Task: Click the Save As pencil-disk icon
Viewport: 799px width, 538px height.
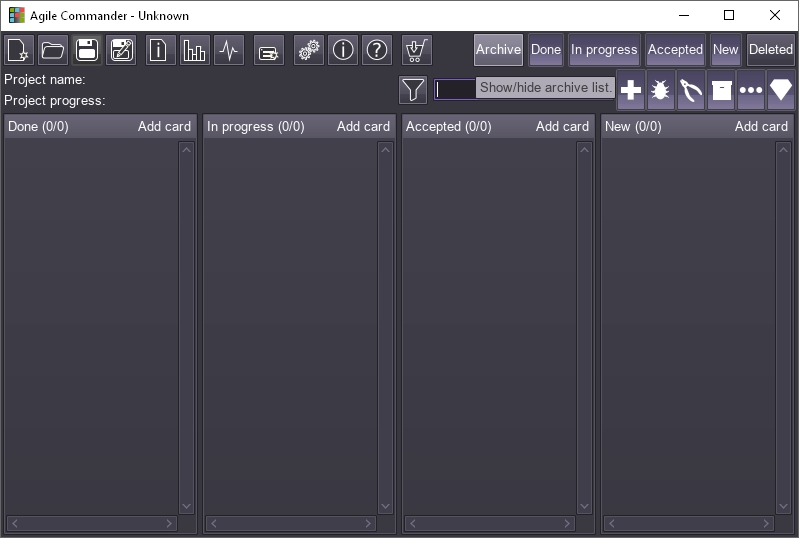Action: (x=121, y=50)
